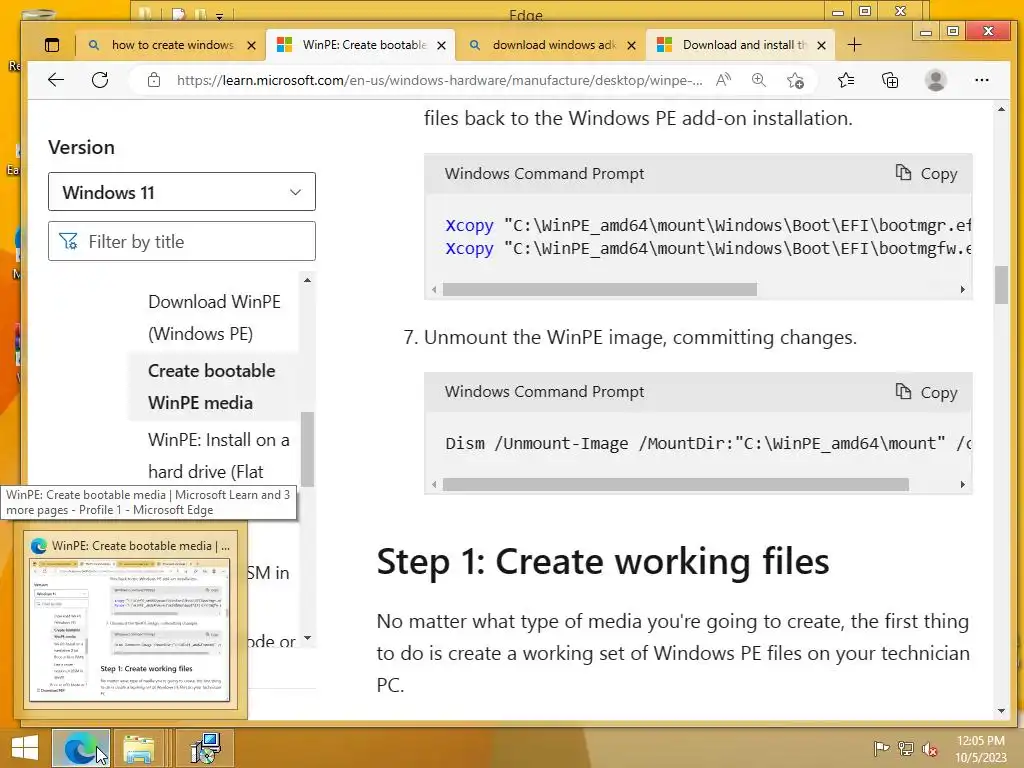Click the Filter by title field
This screenshot has height=768, width=1024.
(182, 241)
